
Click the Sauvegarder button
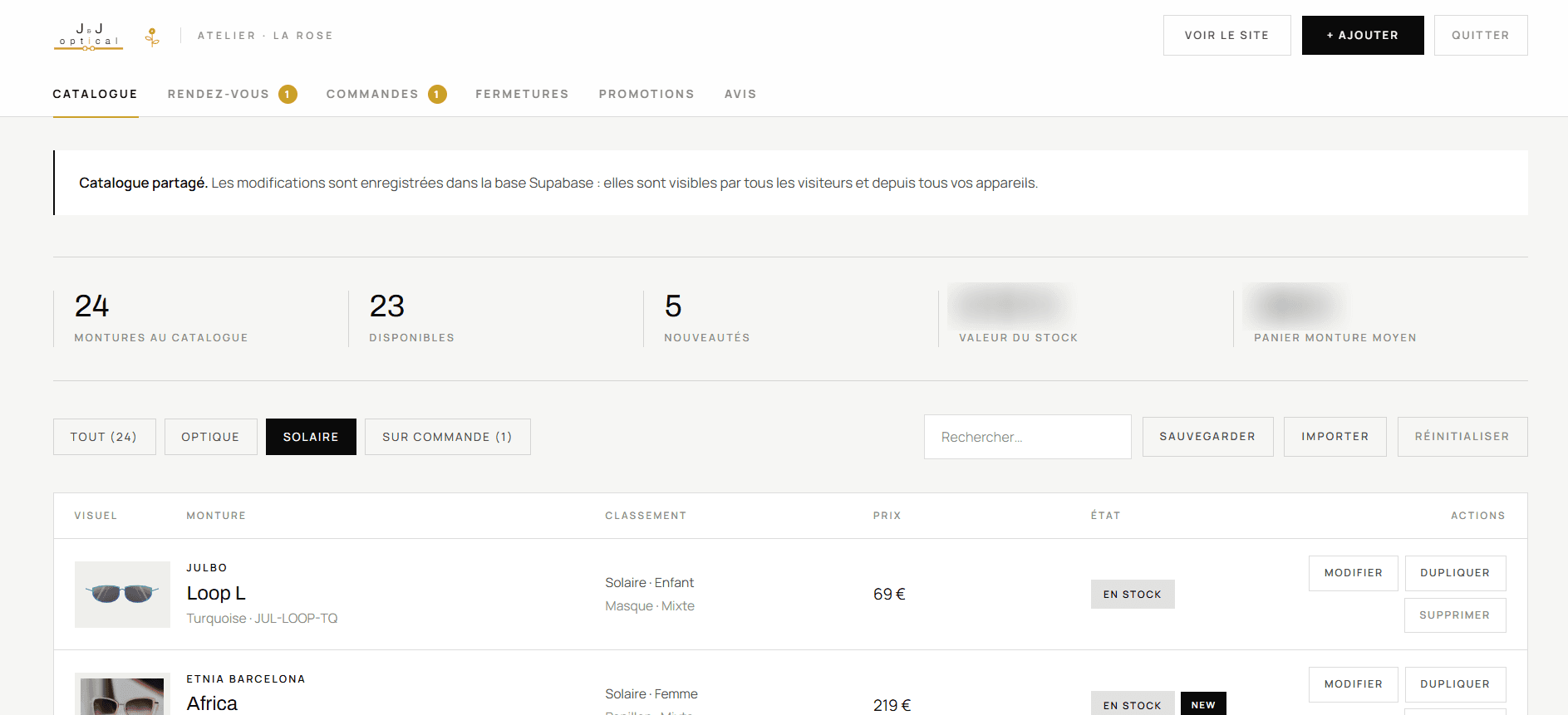1207,437
